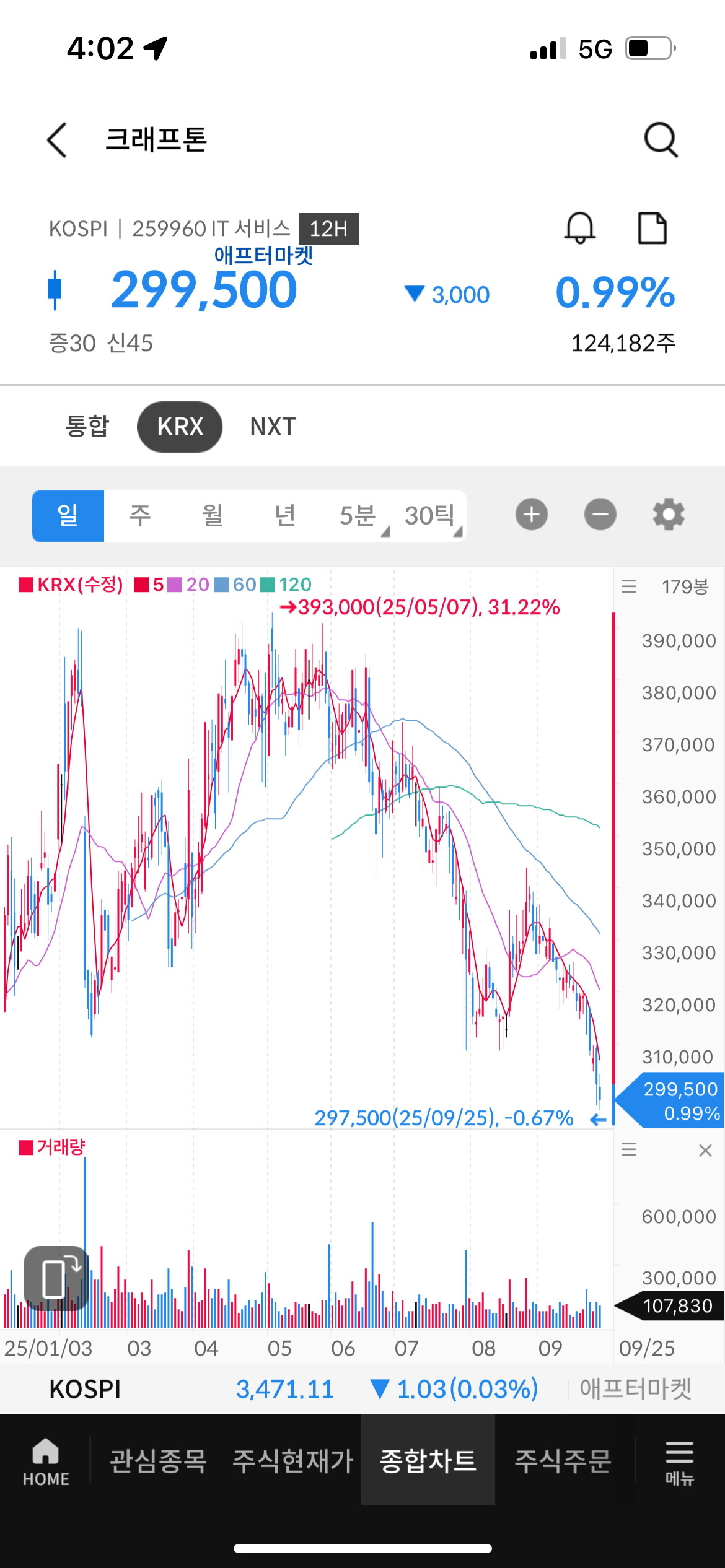
Task: Tap the 20-day moving average swatch
Action: tap(175, 585)
